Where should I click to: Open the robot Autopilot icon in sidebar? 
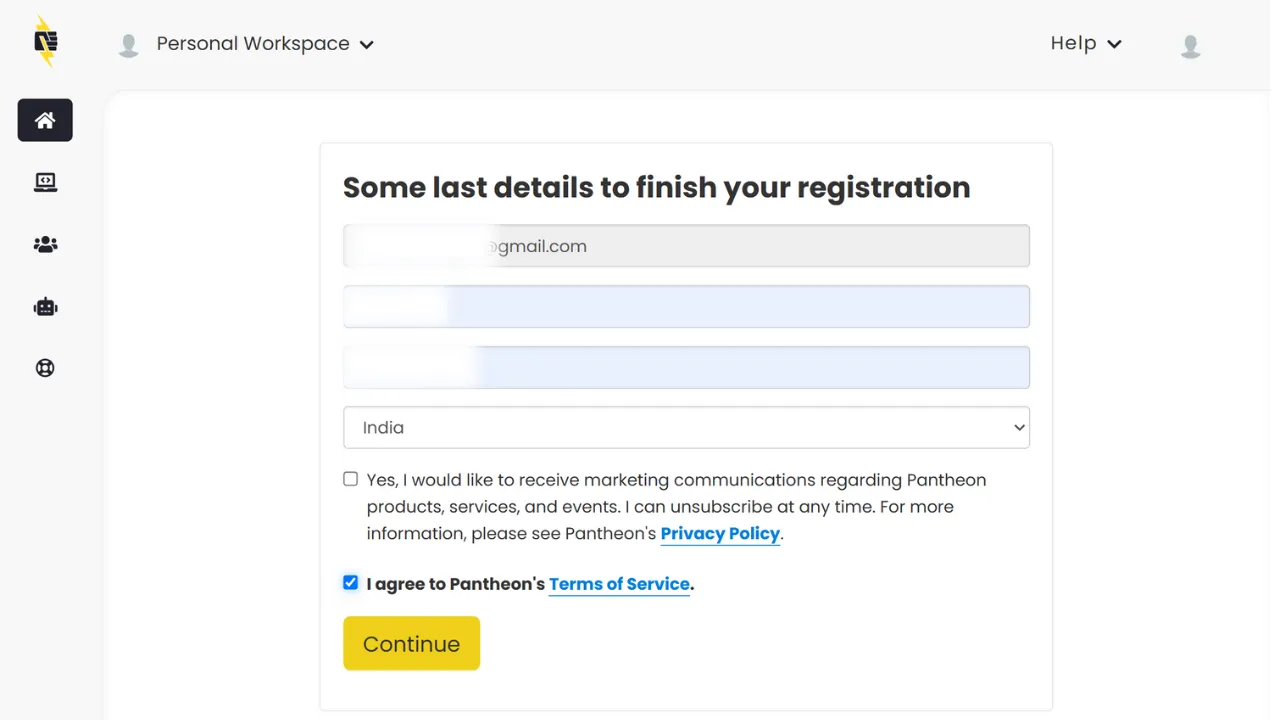(45, 307)
